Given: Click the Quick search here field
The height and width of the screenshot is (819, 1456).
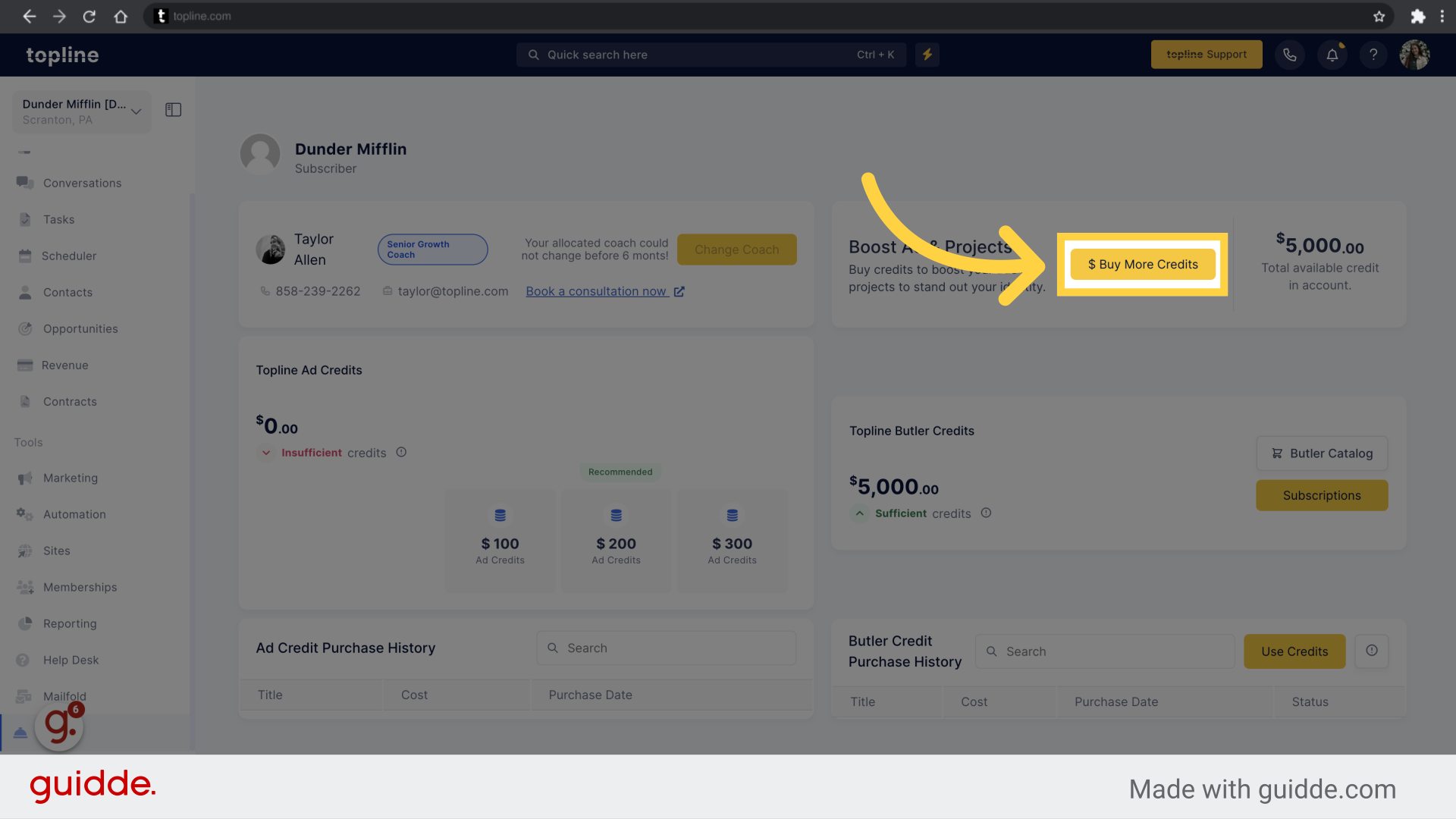Looking at the screenshot, I should (711, 55).
